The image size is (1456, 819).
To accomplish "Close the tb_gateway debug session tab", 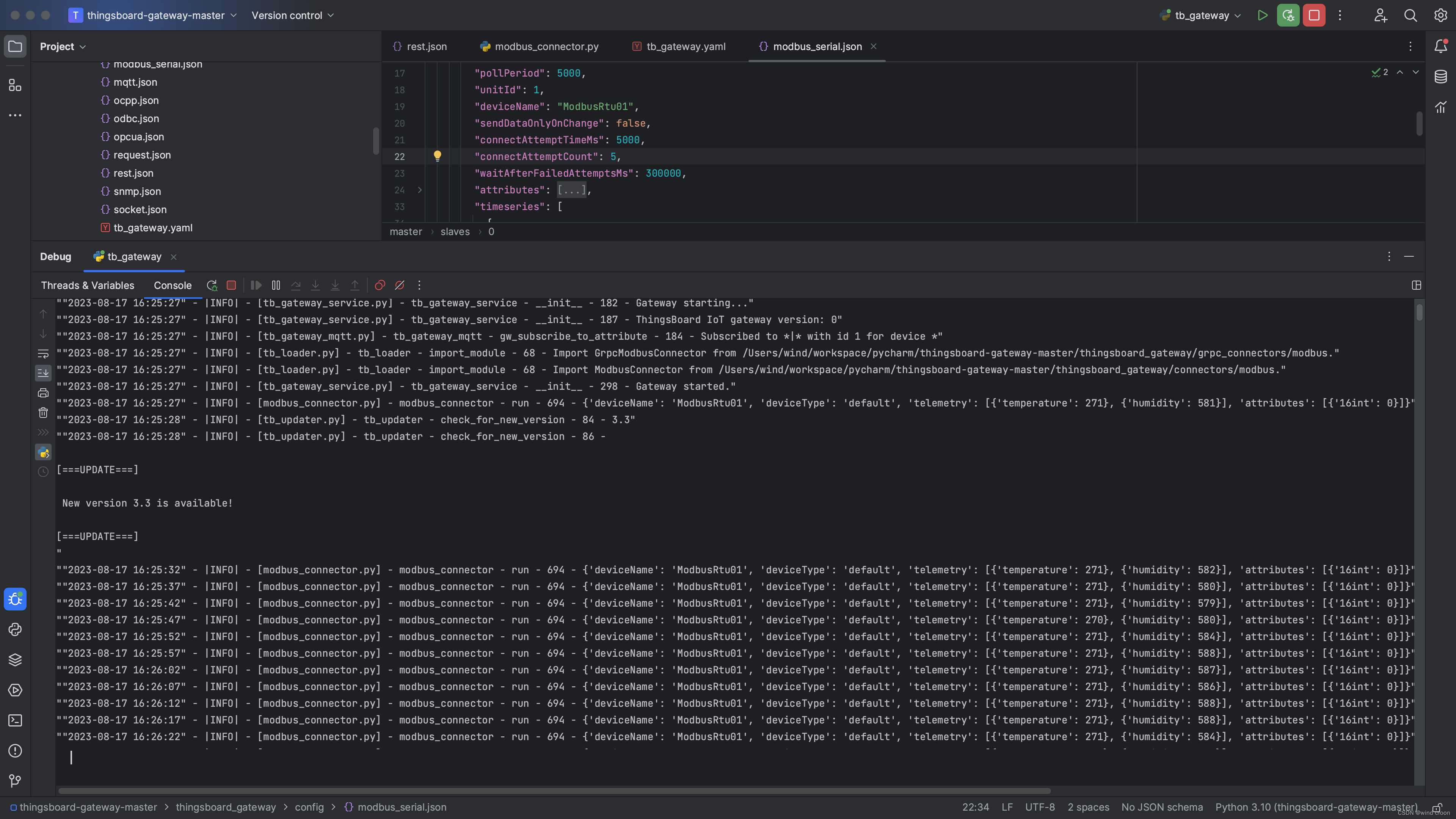I will [174, 257].
